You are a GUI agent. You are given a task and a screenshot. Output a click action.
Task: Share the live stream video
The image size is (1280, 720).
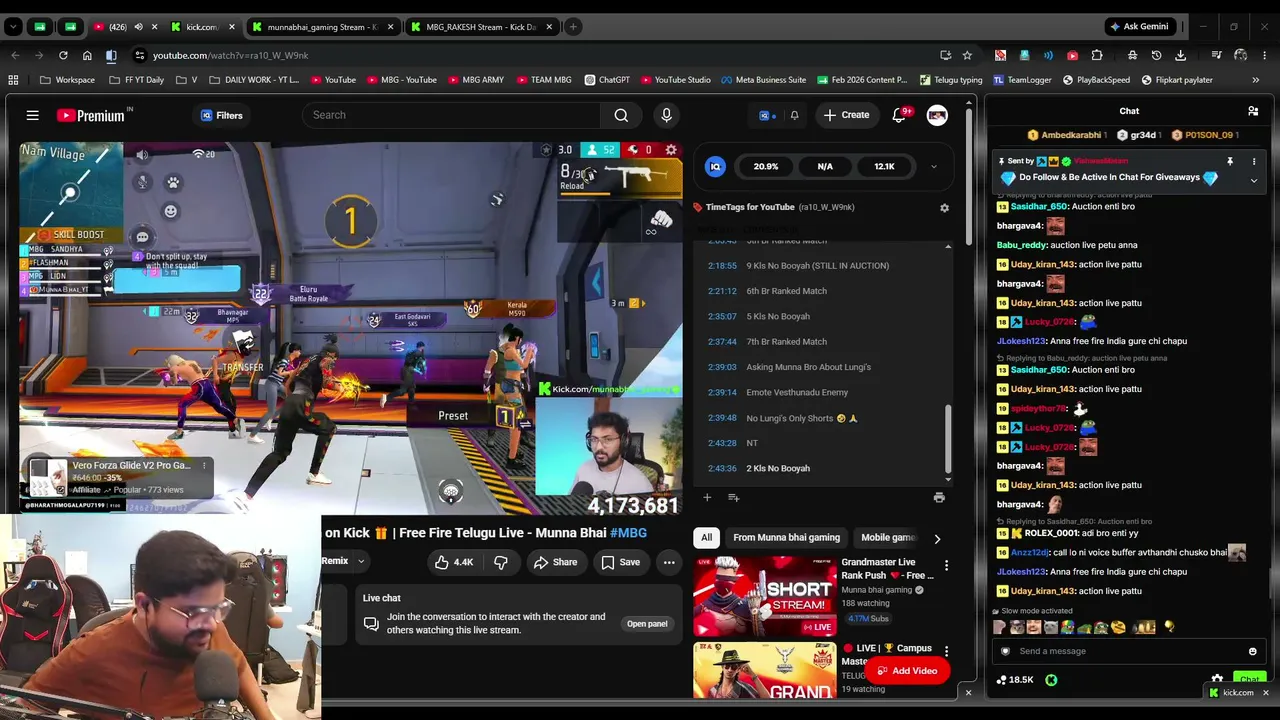(555, 562)
